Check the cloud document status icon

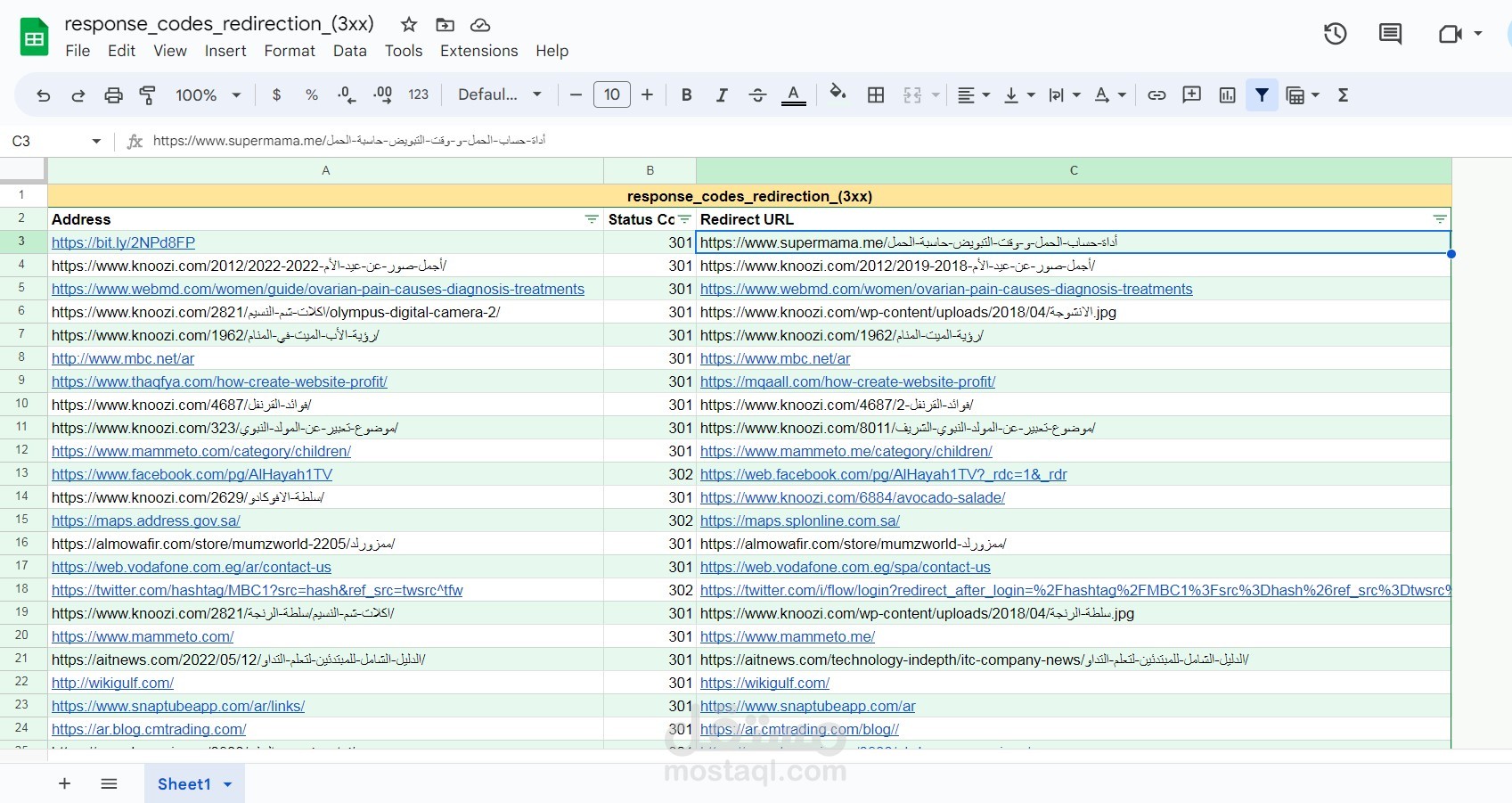(x=480, y=25)
